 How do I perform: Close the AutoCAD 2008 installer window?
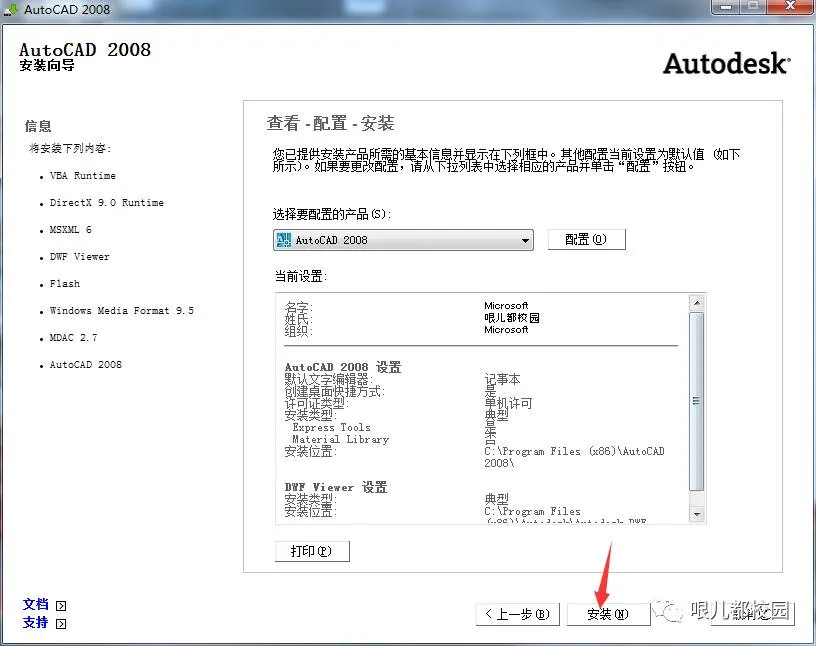(790, 7)
